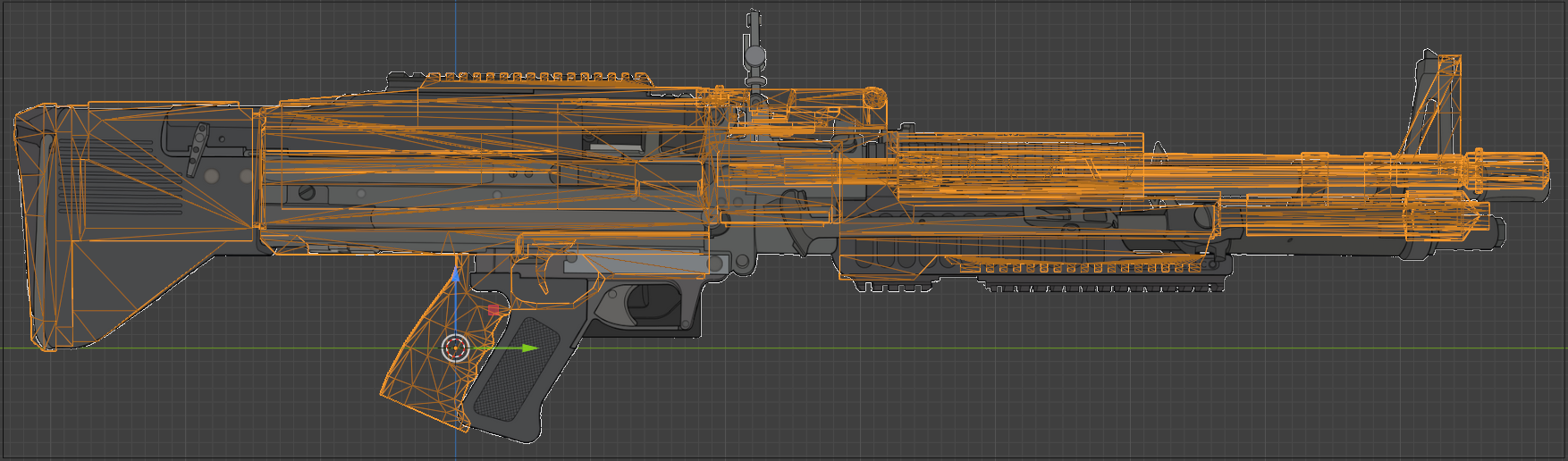This screenshot has height=461, width=1568.
Task: Click the red X-axis gizmo handle
Action: [x=493, y=310]
